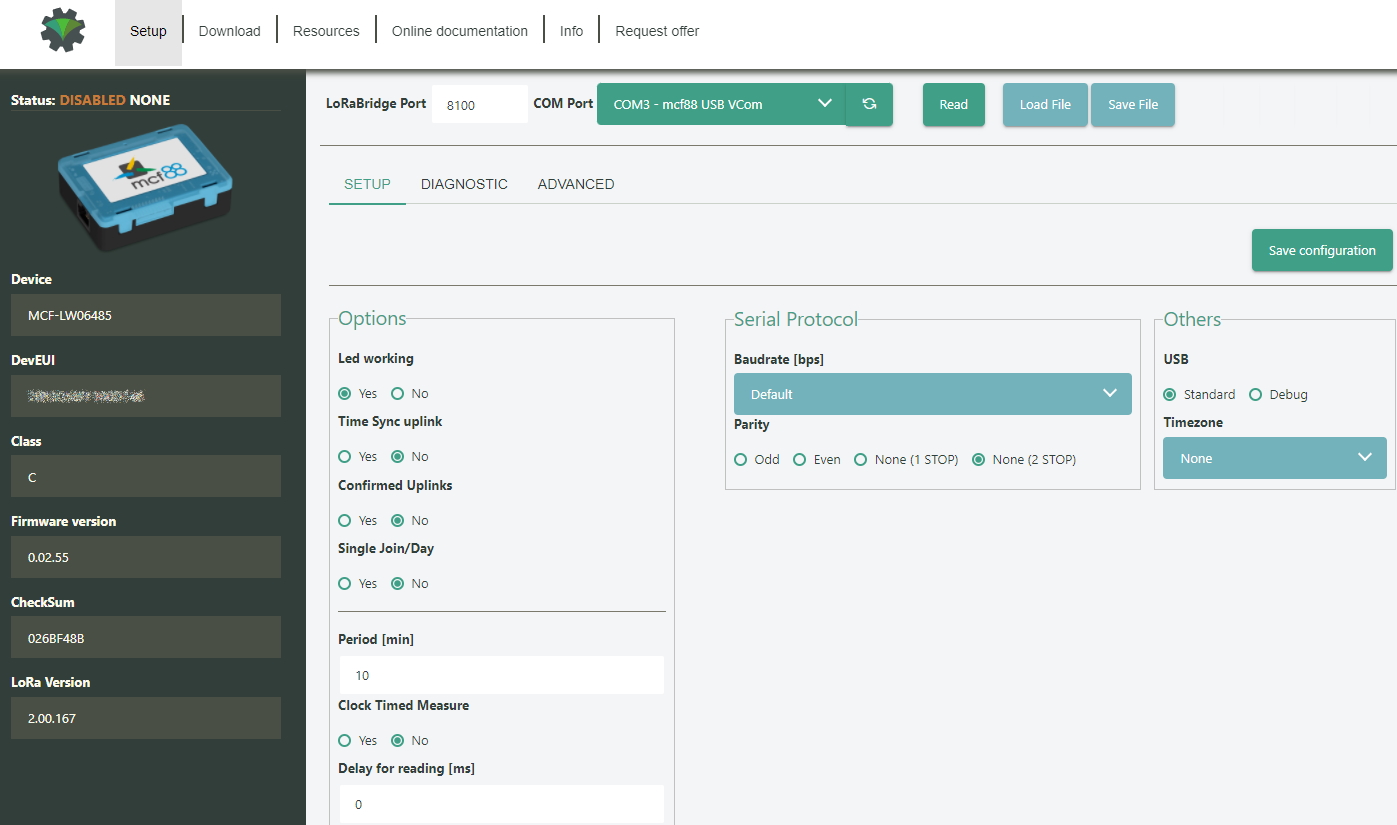
Task: Click the LoRaBridge Port input field
Action: tap(479, 104)
